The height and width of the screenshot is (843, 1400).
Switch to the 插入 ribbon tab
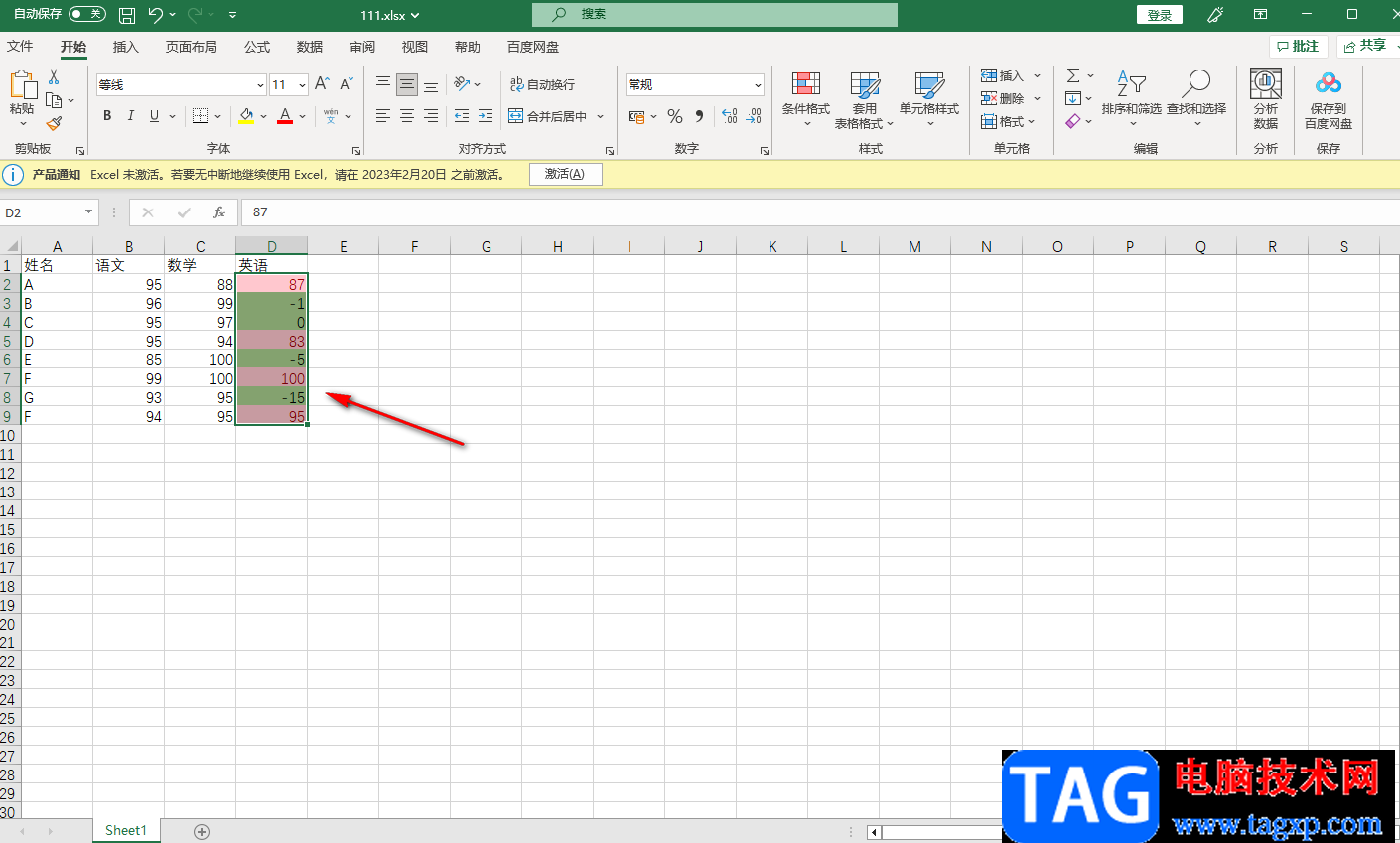click(x=125, y=47)
